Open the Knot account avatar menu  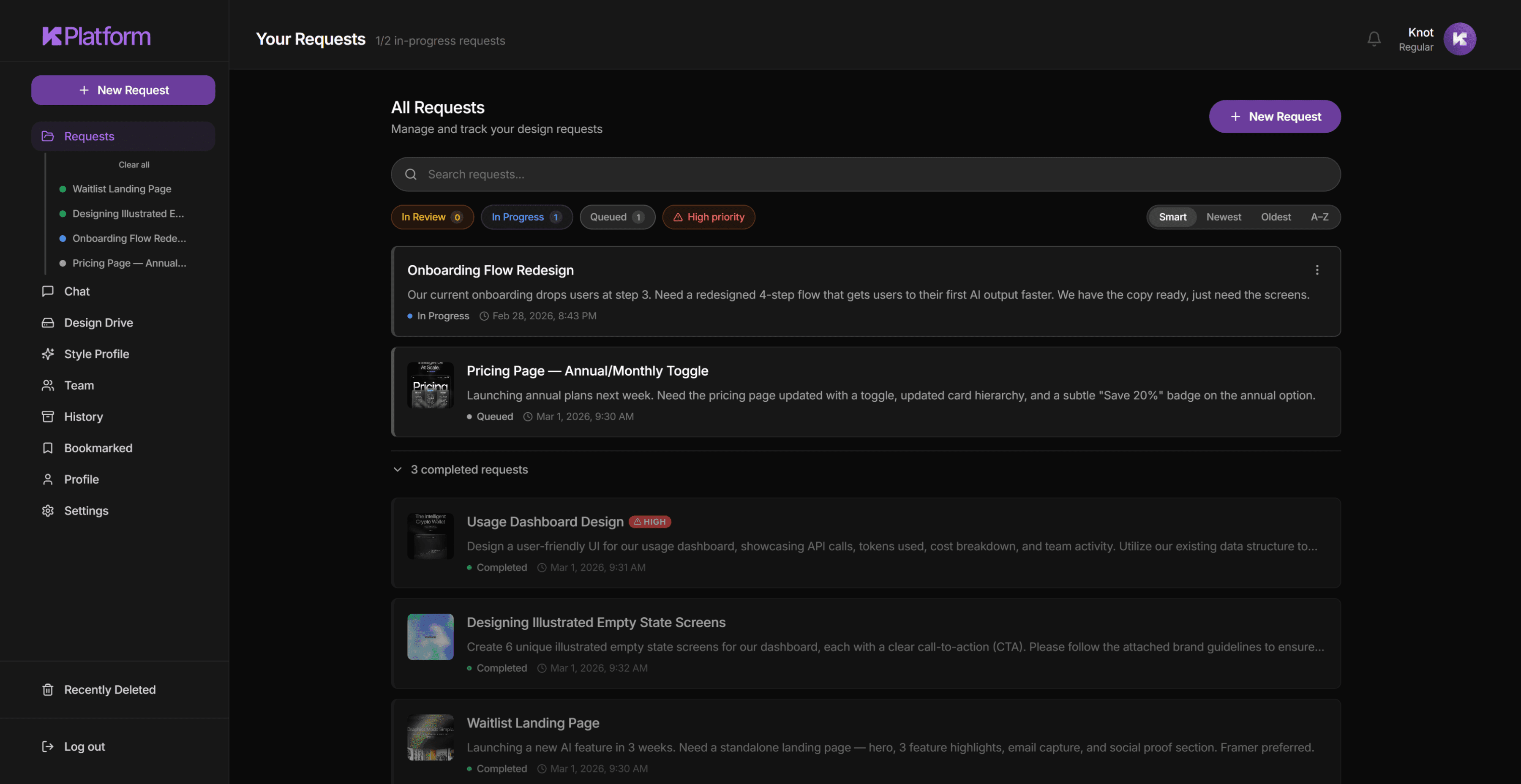click(1459, 38)
